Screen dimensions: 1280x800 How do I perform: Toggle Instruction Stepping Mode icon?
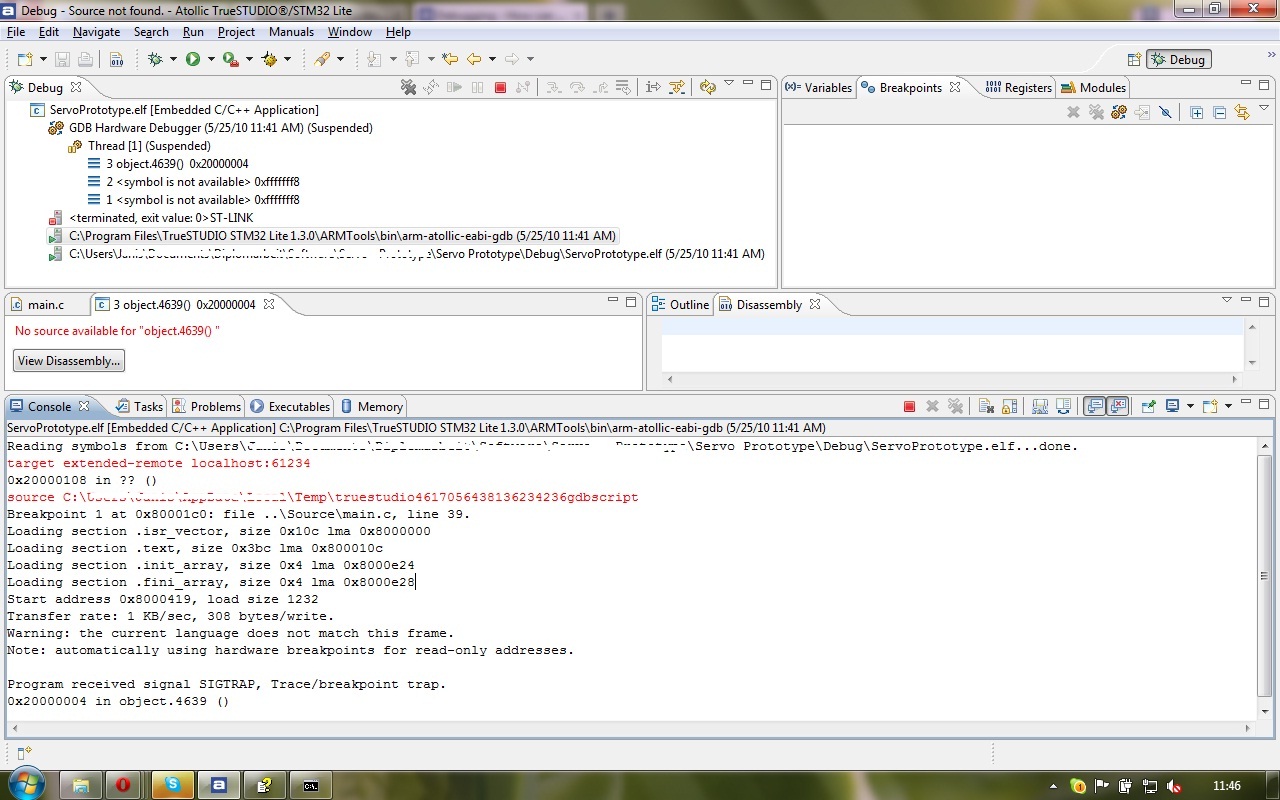(653, 87)
